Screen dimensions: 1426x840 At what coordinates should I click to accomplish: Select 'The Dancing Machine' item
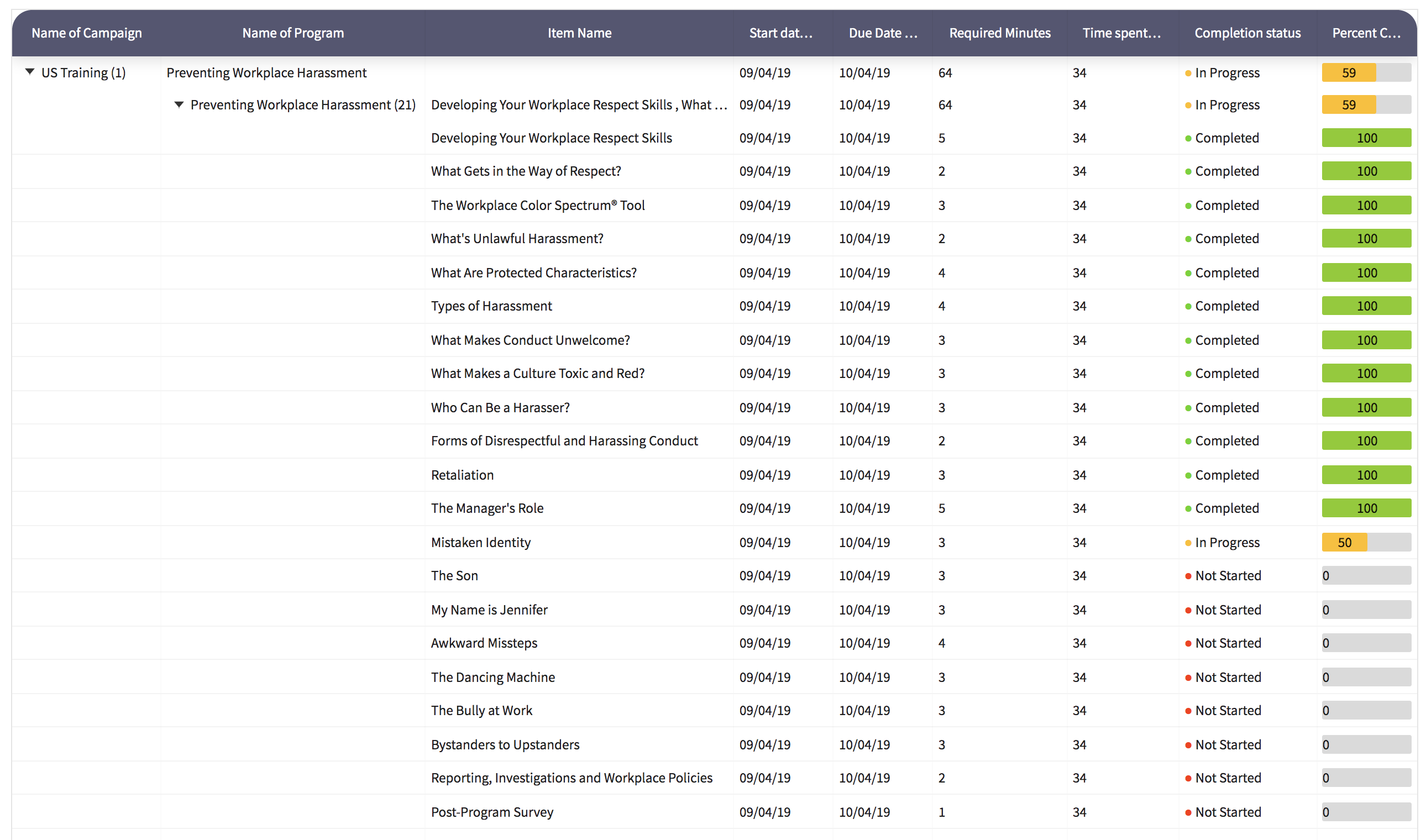pyautogui.click(x=493, y=678)
